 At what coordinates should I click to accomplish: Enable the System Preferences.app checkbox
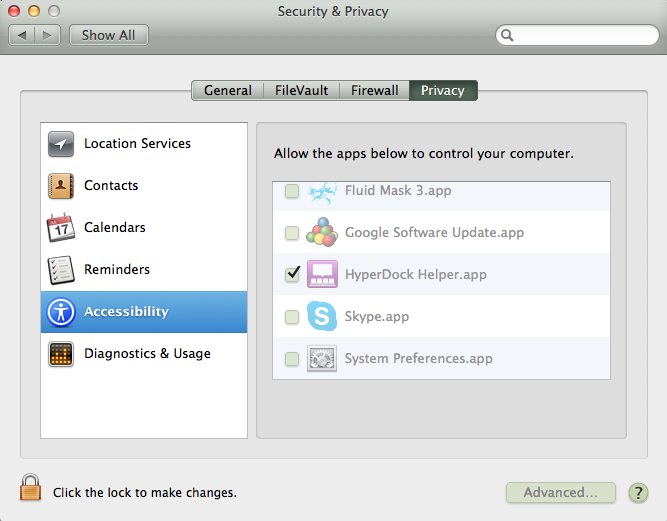coord(292,359)
